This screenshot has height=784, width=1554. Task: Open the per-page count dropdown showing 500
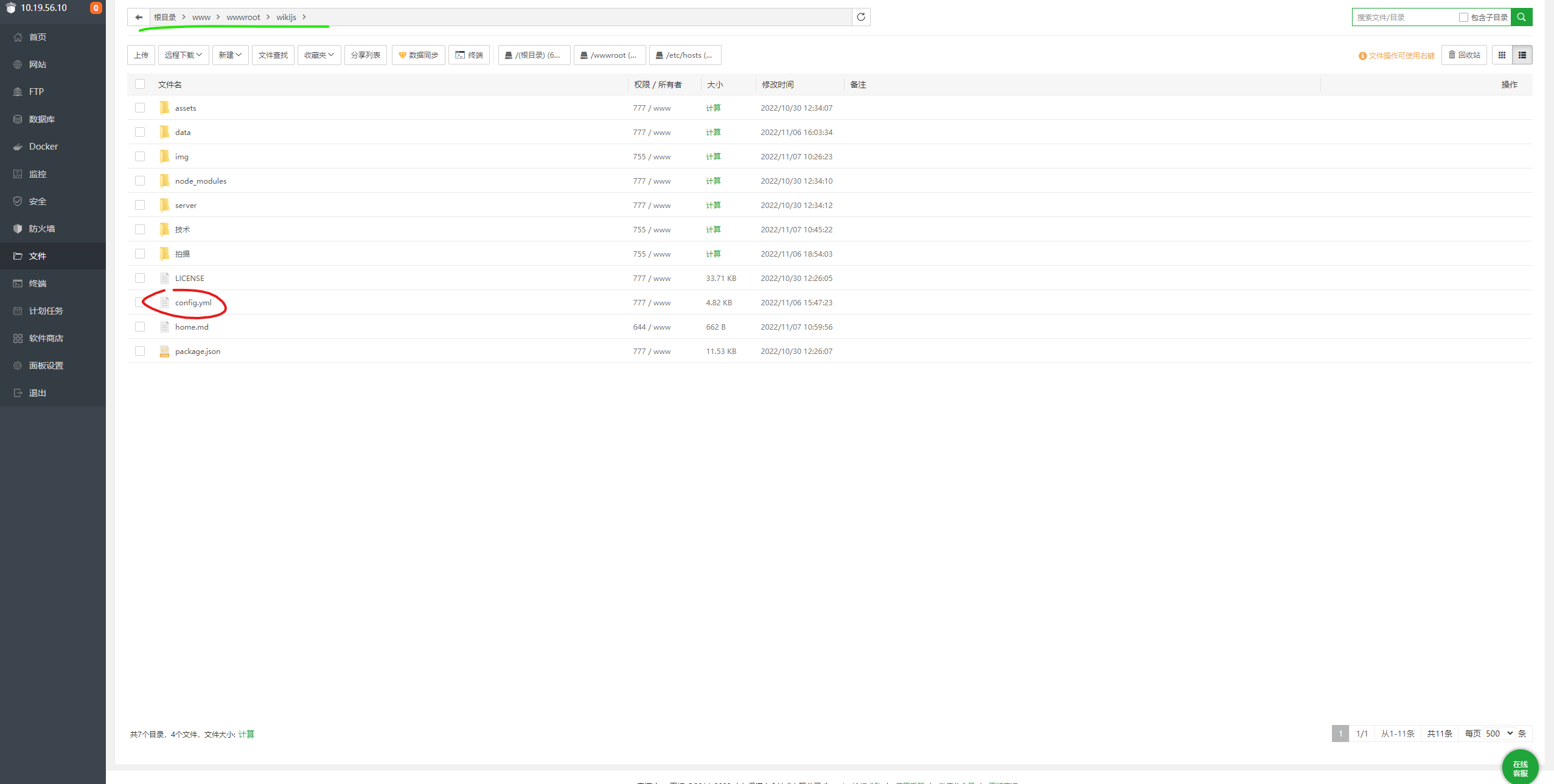coord(1499,734)
